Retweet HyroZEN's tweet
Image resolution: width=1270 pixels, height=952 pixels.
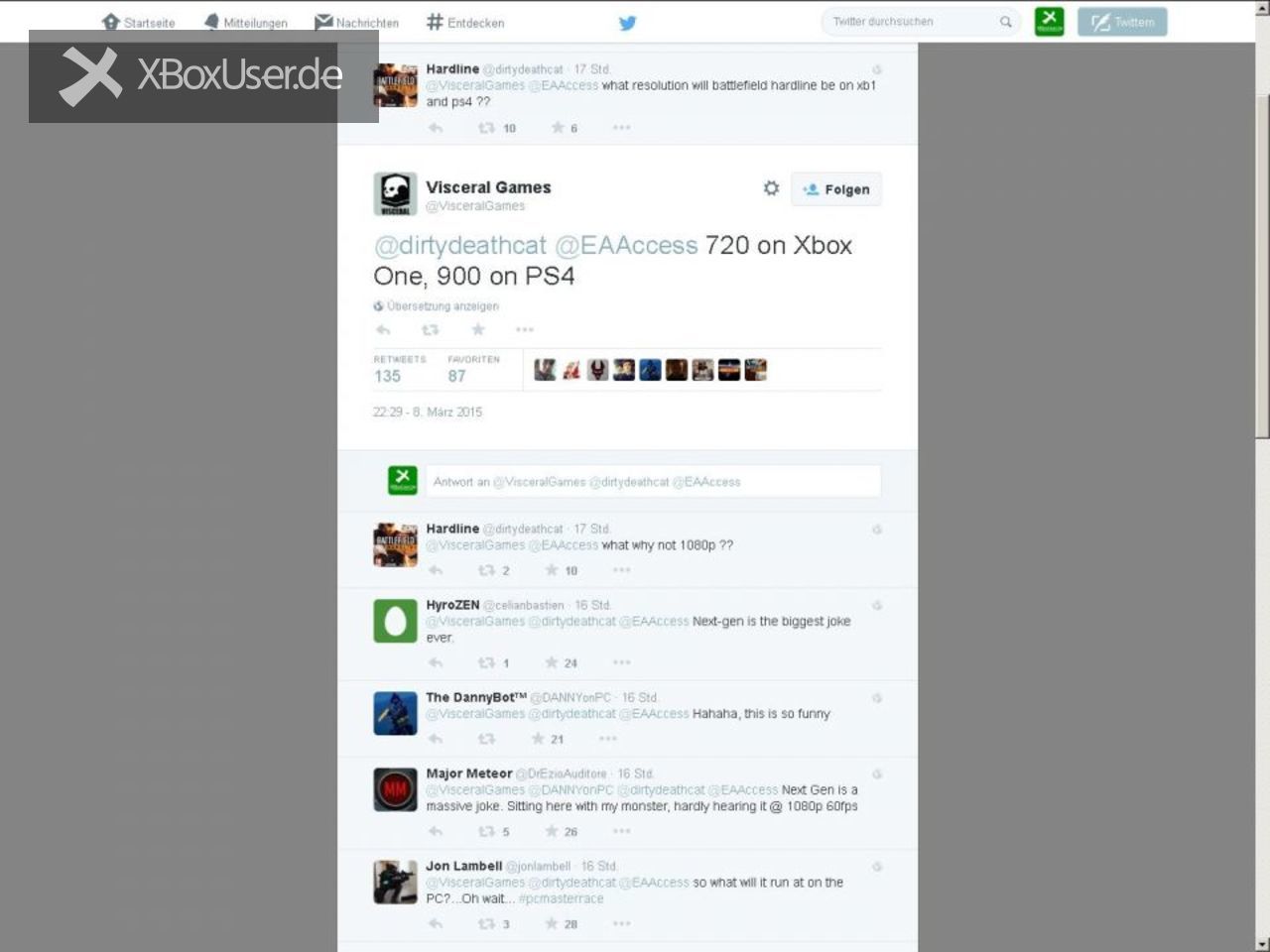[x=486, y=662]
